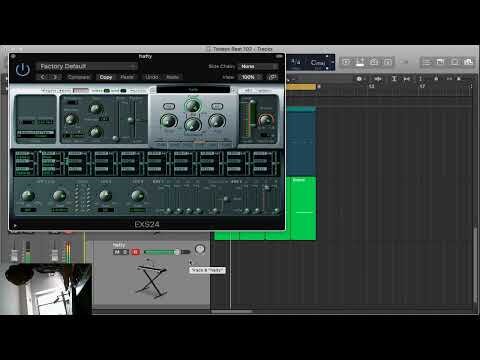This screenshot has height=360, width=480.
Task: Click the EXS24 output Volume knob
Action: tap(265, 120)
